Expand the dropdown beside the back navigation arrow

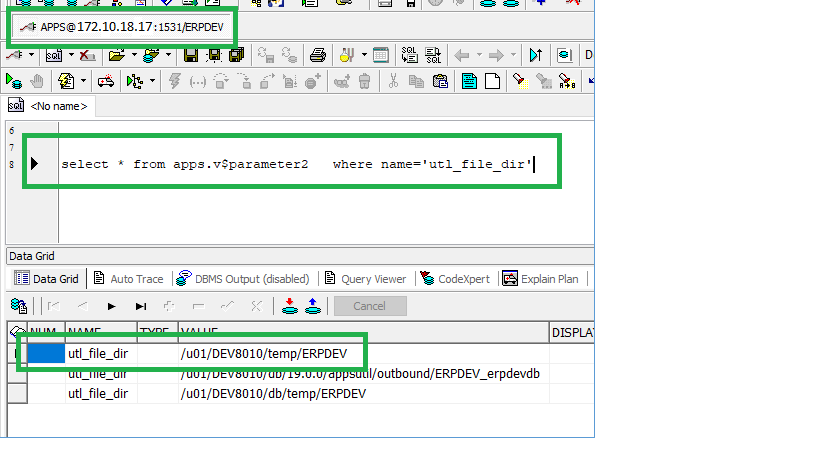(477, 55)
